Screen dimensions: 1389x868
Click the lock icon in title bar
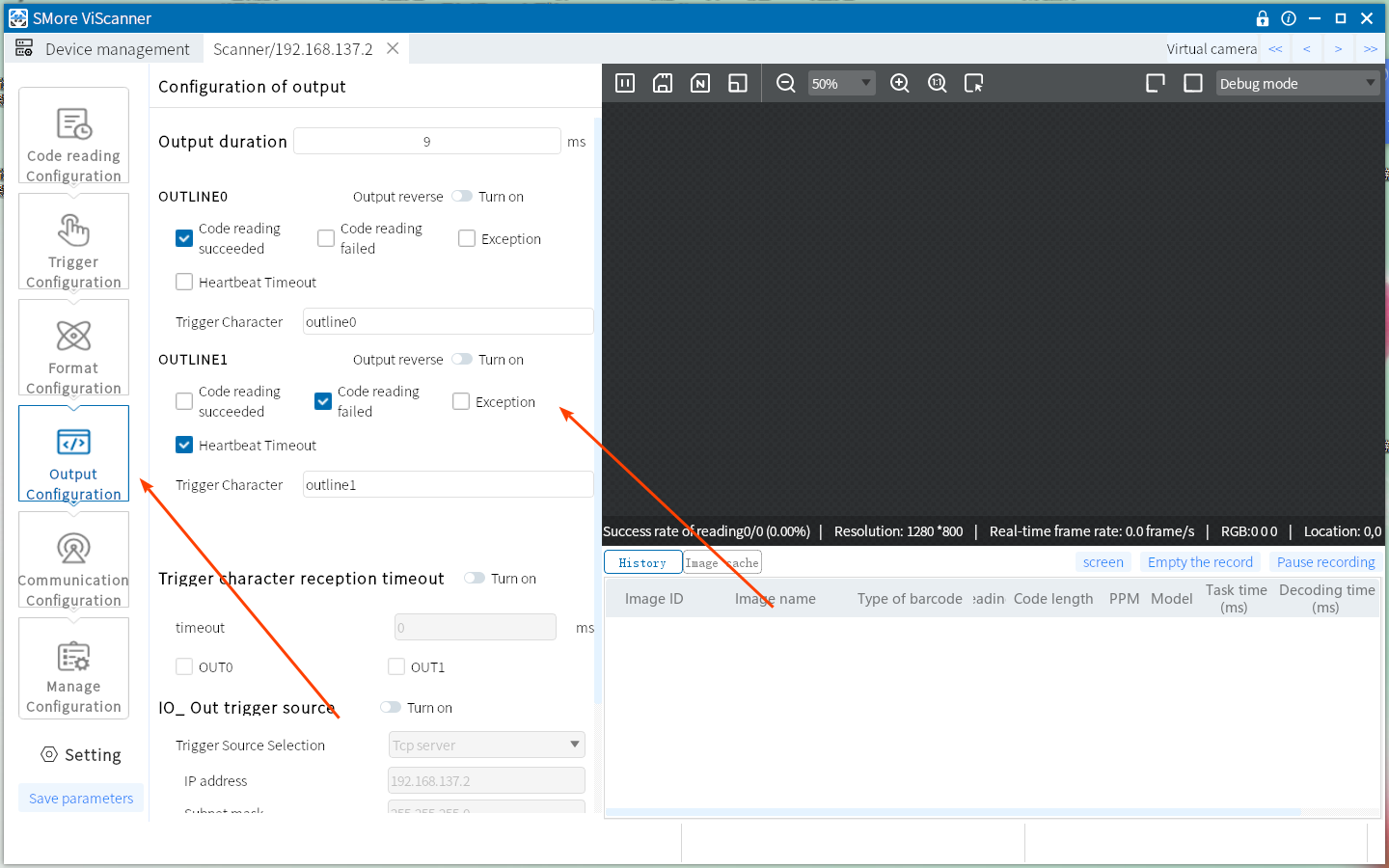click(x=1263, y=18)
